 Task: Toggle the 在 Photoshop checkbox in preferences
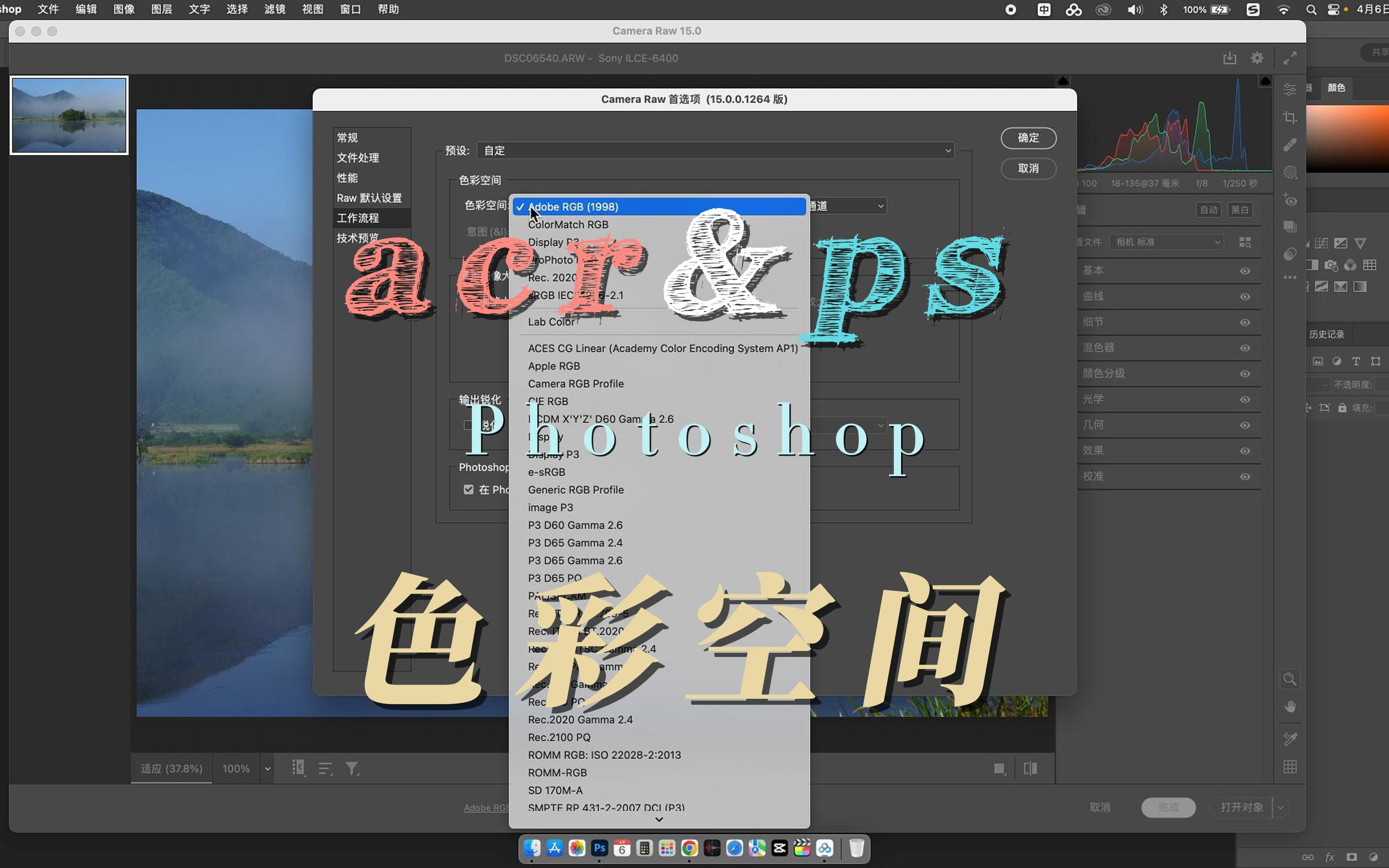468,490
